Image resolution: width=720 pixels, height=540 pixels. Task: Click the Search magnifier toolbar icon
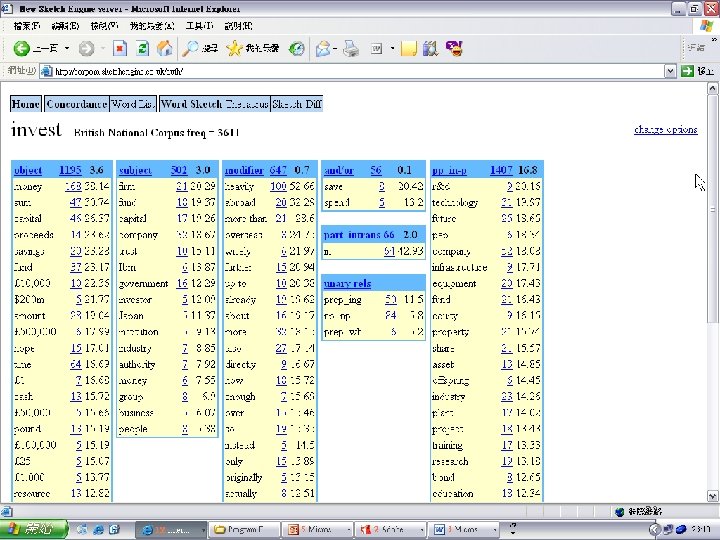(x=190, y=48)
